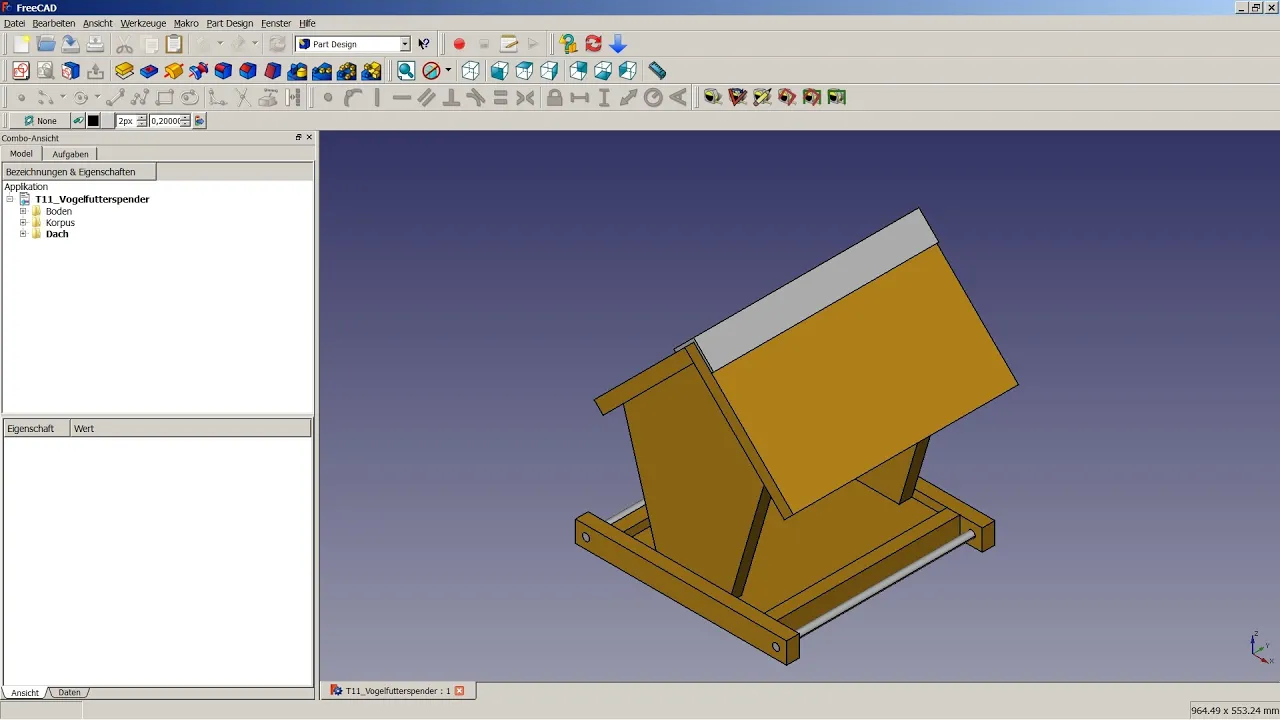This screenshot has height=720, width=1280.
Task: Set left view cube icon
Action: (628, 71)
